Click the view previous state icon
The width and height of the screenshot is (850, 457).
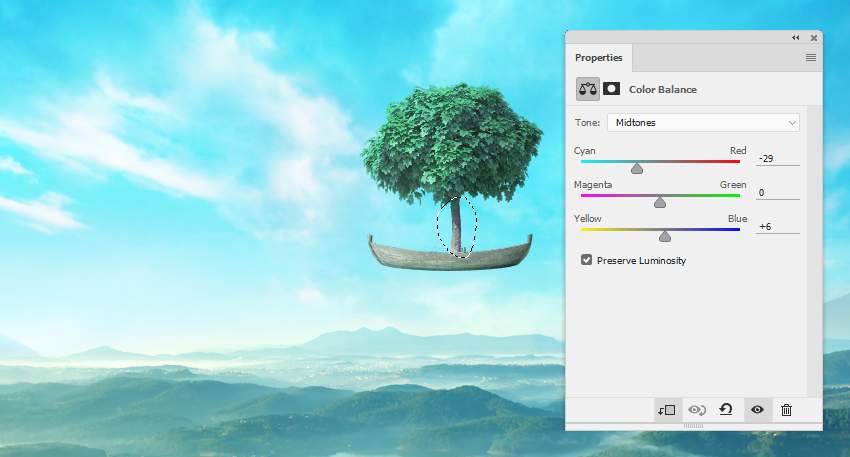point(697,410)
